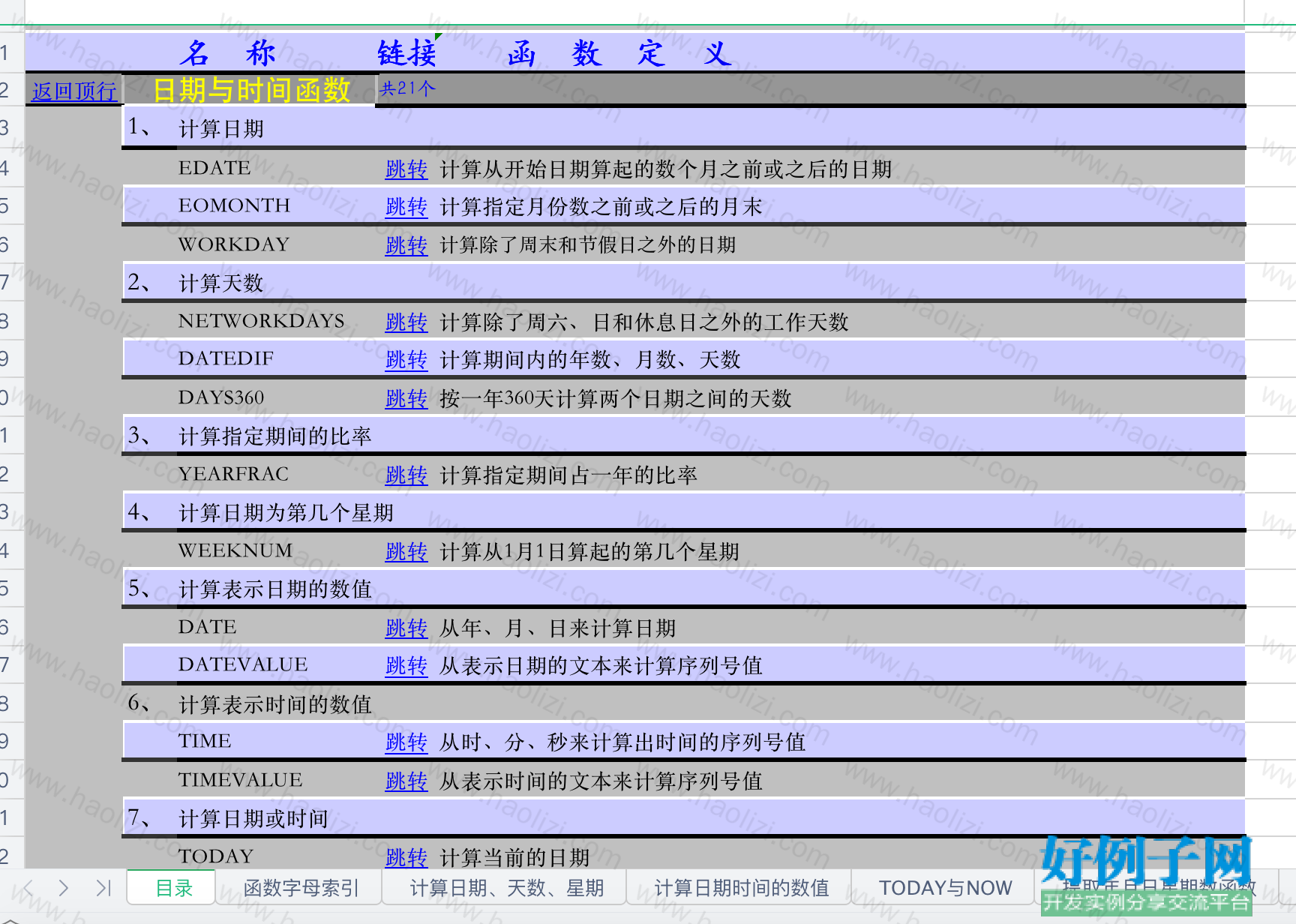The image size is (1296, 924).
Task: Click the 返回顶行 link
Action: click(x=74, y=91)
